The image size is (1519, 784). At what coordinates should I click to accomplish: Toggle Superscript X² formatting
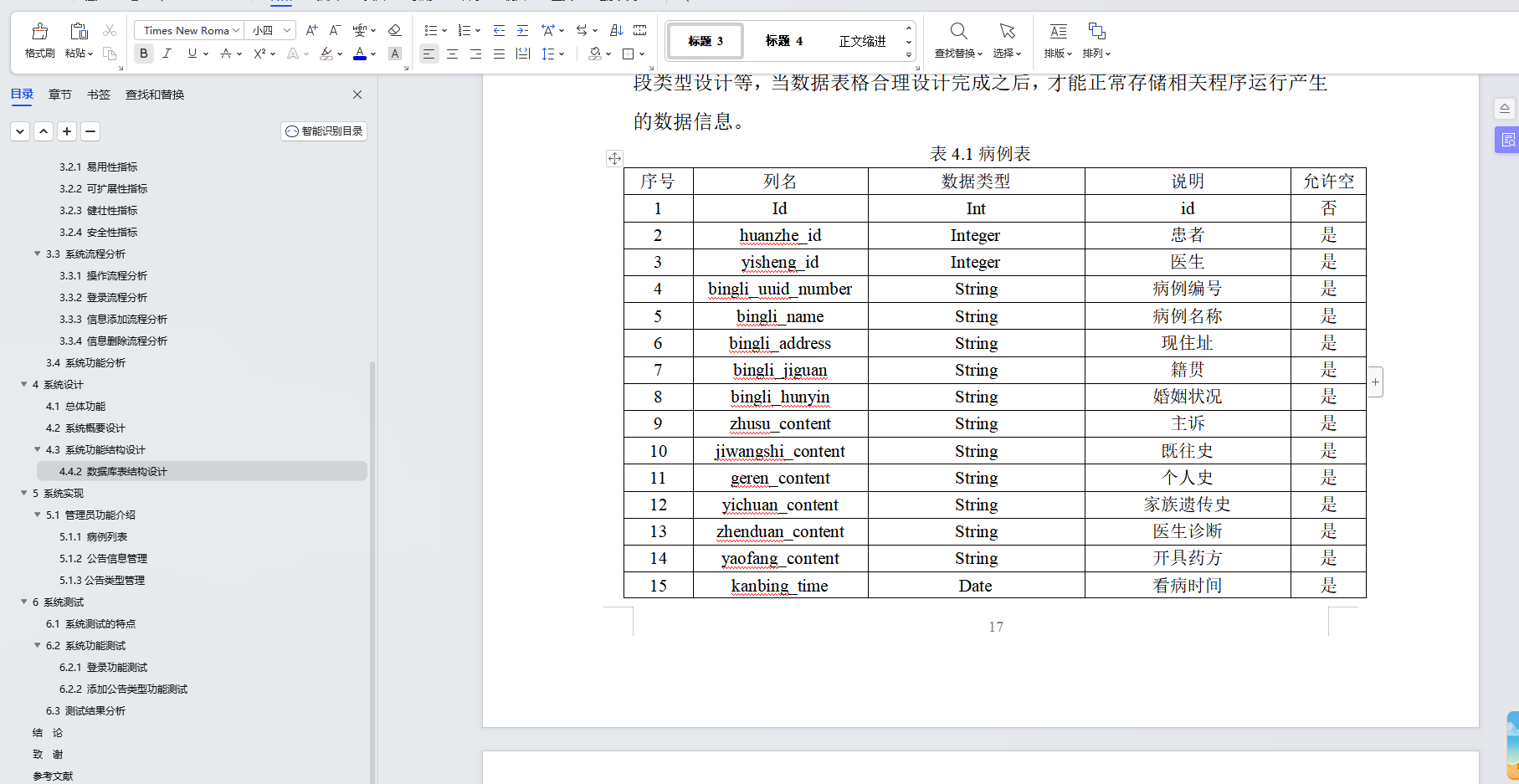(259, 54)
